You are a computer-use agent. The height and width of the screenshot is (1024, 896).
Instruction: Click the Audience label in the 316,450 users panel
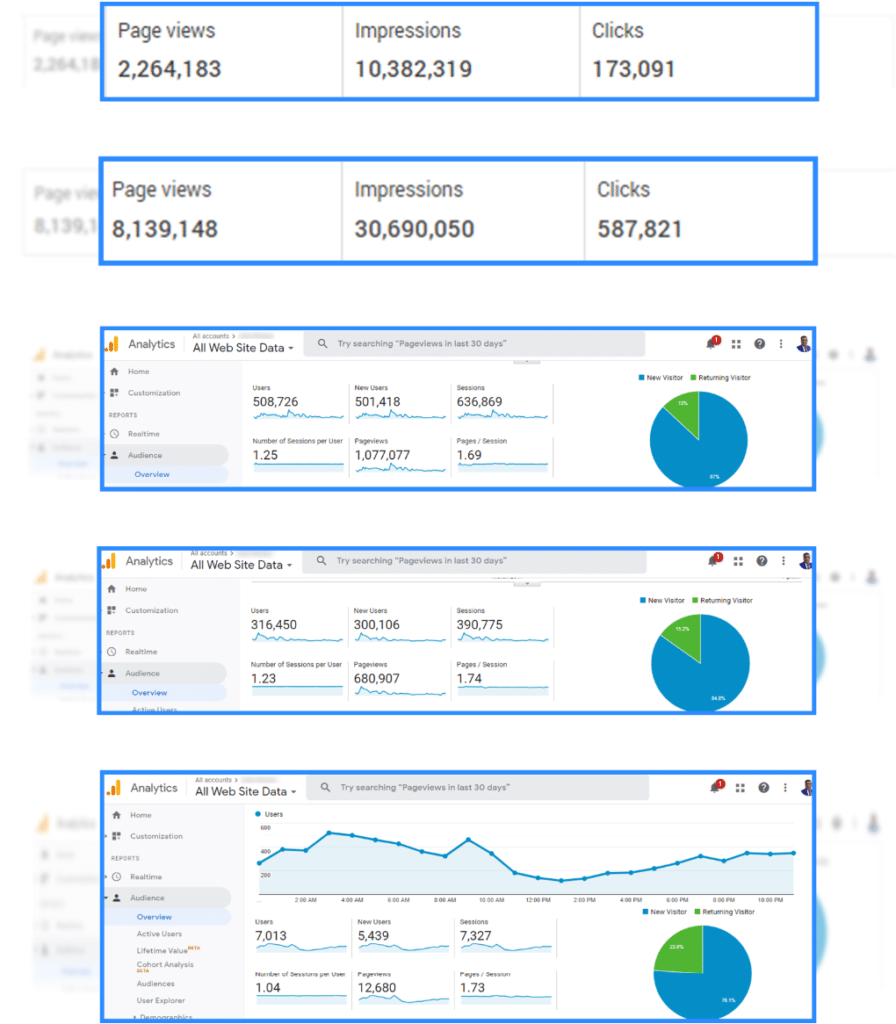click(142, 673)
